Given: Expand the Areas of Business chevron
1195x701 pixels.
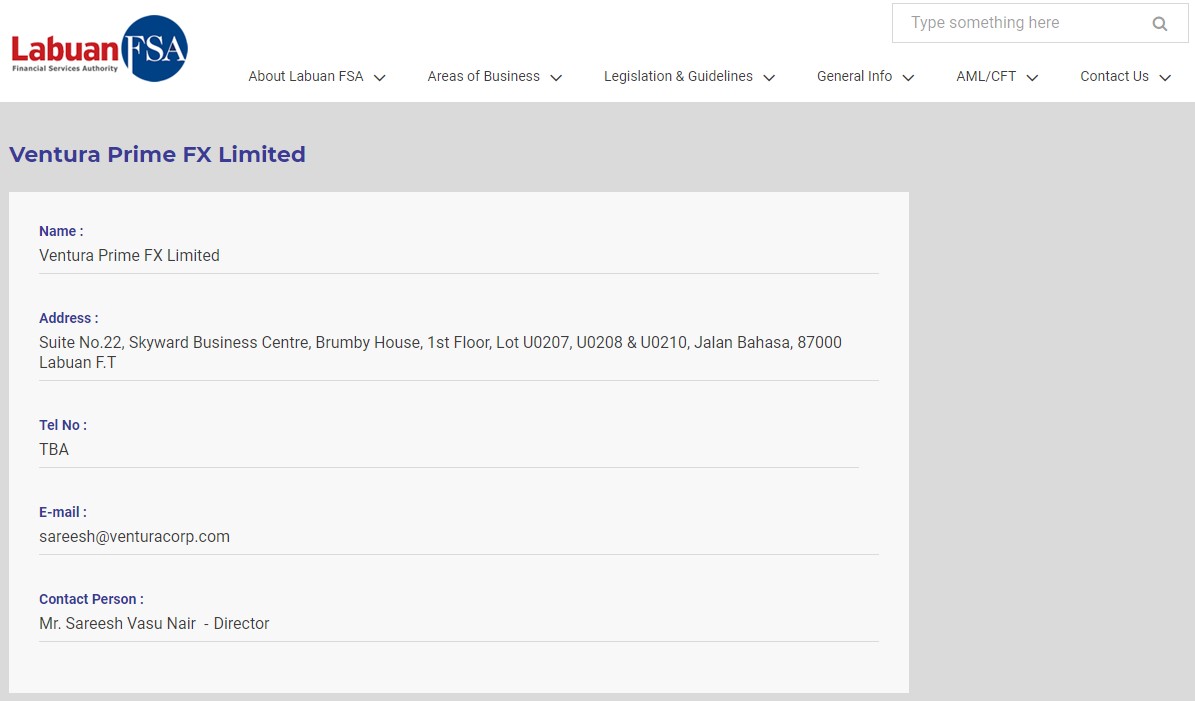Looking at the screenshot, I should pyautogui.click(x=556, y=78).
